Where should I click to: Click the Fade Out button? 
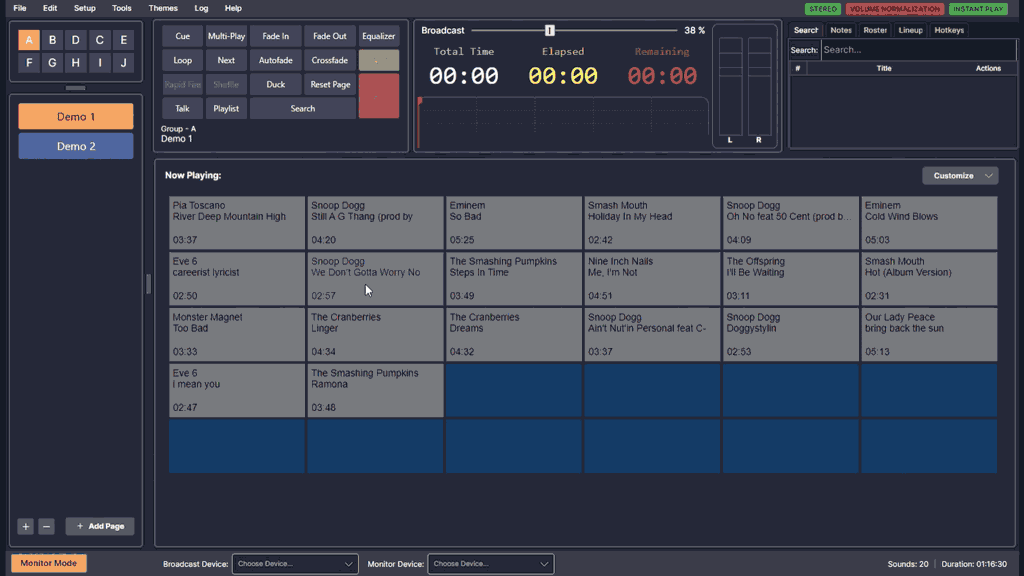(x=330, y=37)
